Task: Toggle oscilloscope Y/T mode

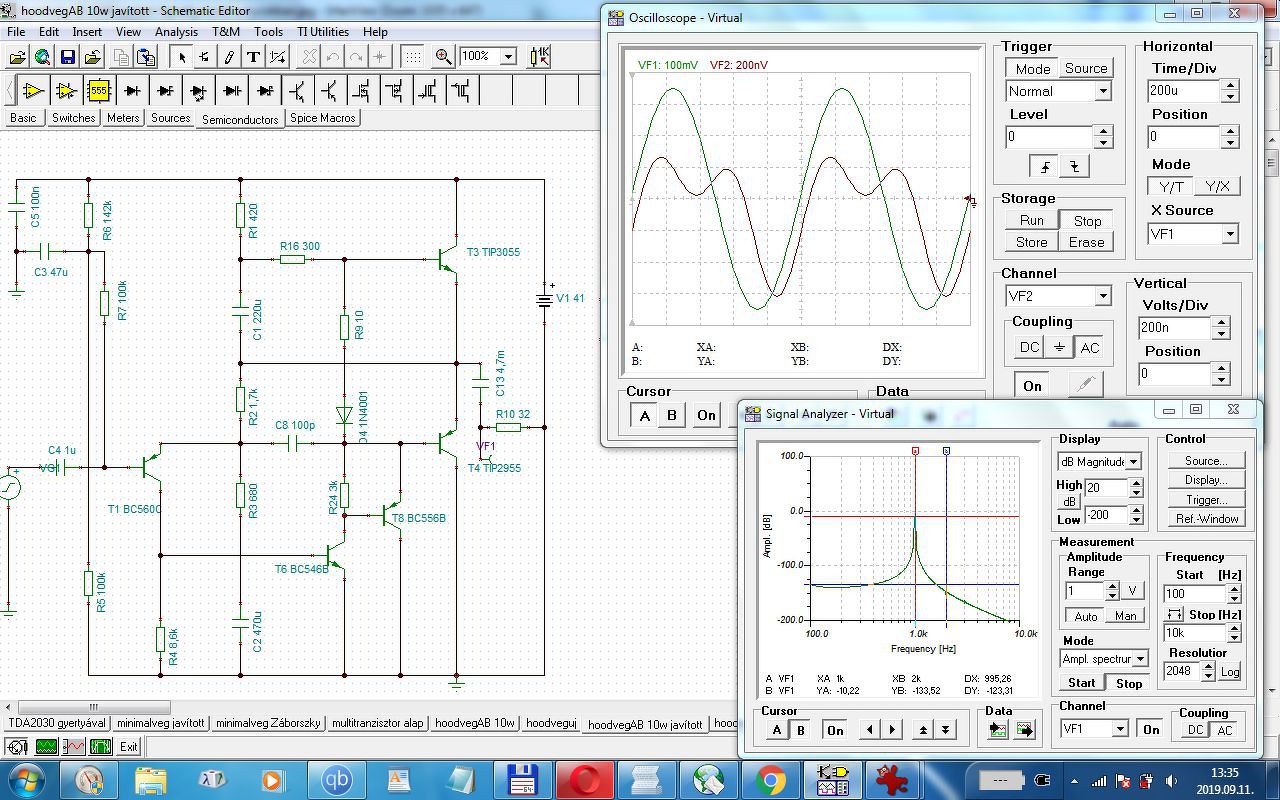Action: (1170, 187)
